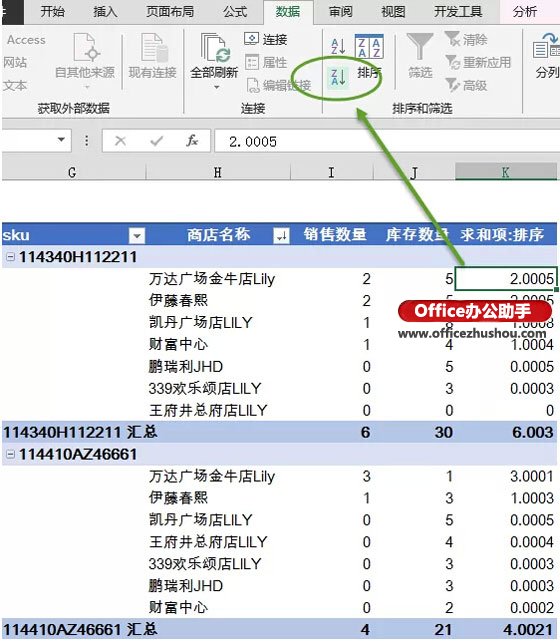Select column I header

coord(331,173)
